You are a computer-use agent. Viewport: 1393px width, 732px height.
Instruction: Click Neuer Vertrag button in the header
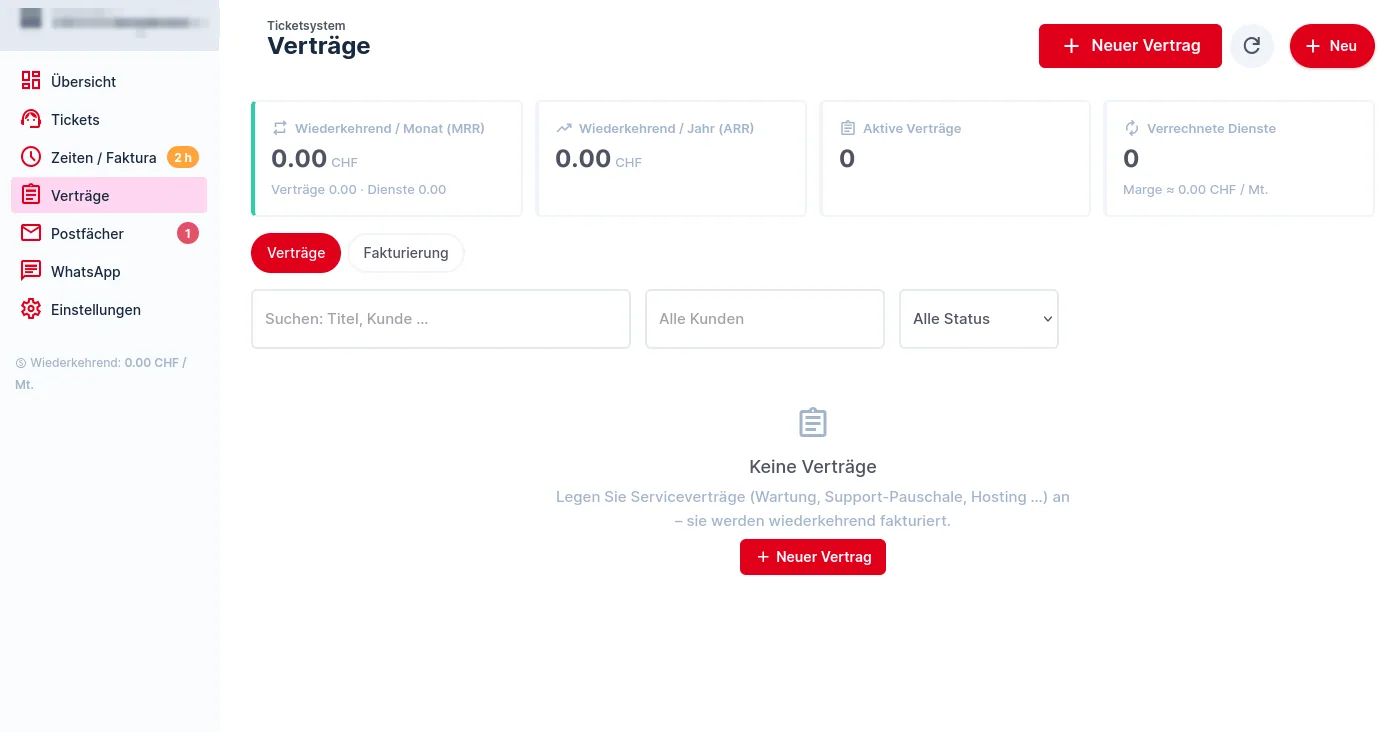point(1130,46)
